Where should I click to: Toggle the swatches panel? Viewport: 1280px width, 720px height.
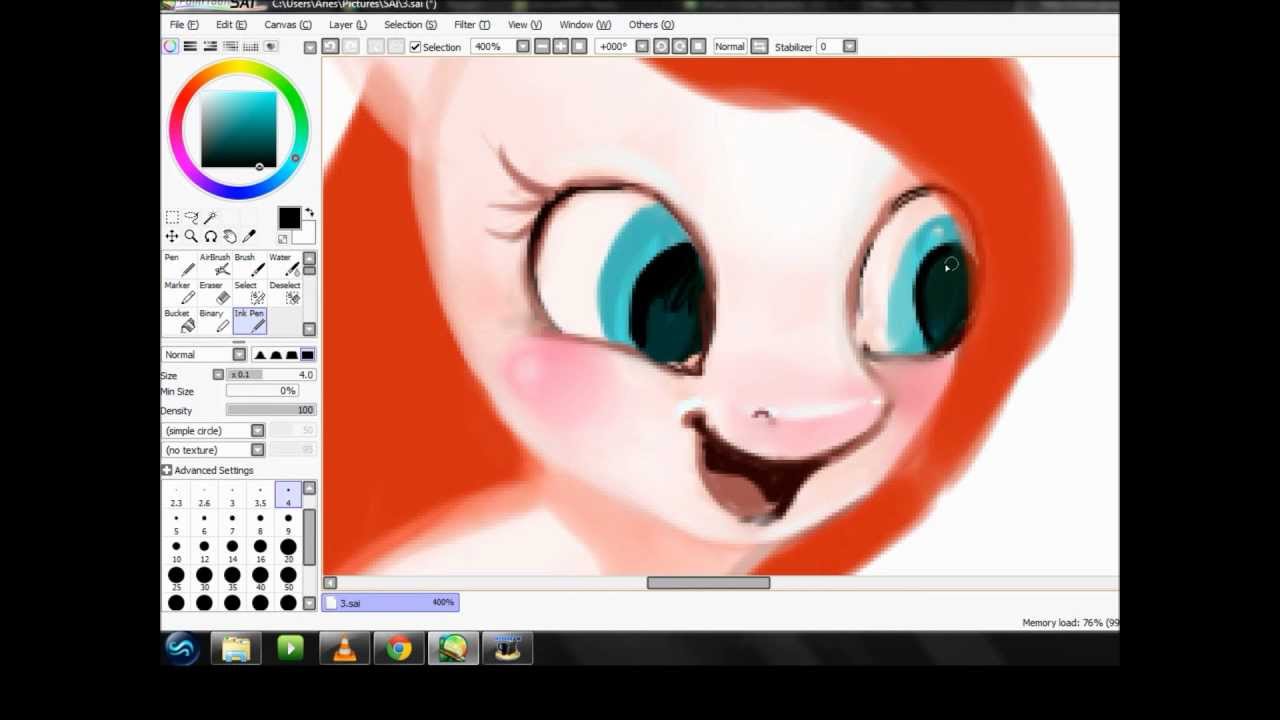(x=250, y=46)
